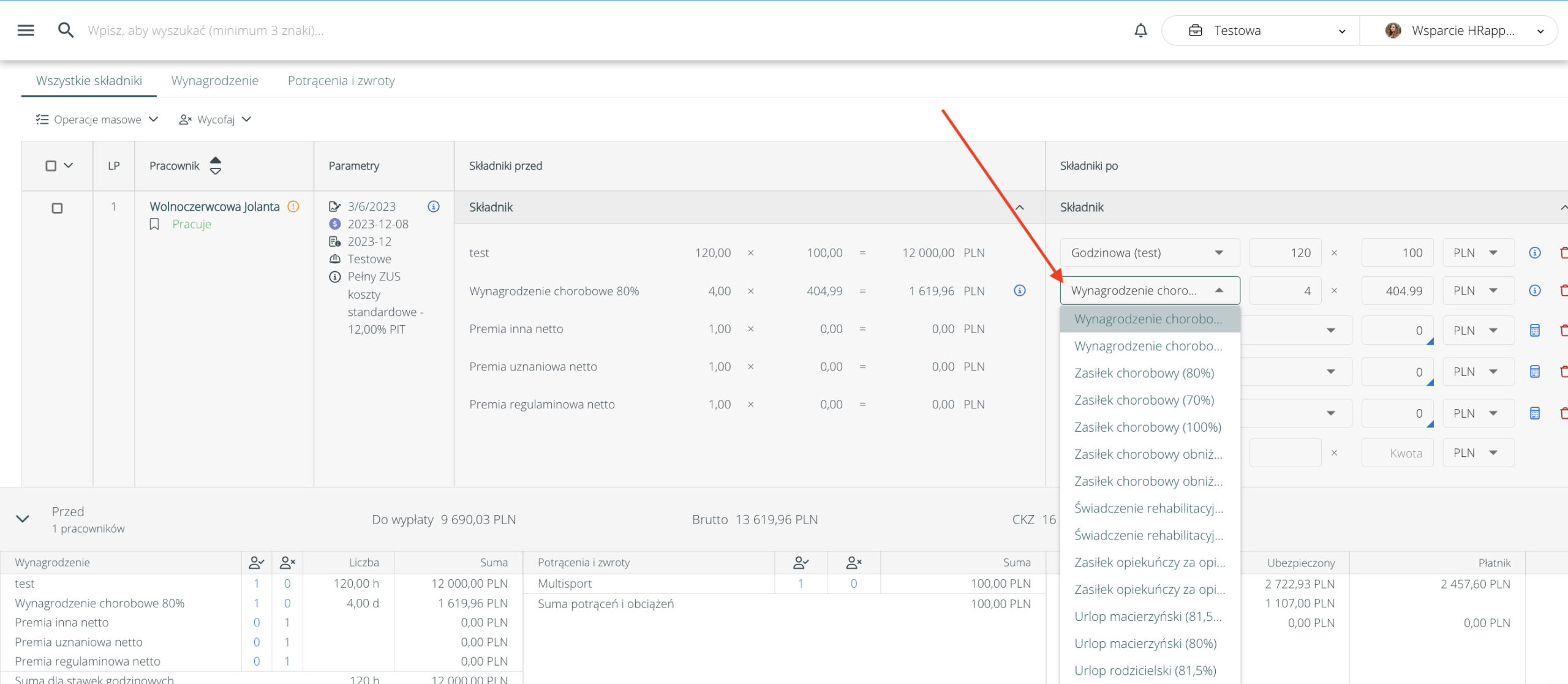Screen dimensions: 1568x684
Task: Click the info icon in the Godzinowa (test) row
Action: click(x=1534, y=252)
